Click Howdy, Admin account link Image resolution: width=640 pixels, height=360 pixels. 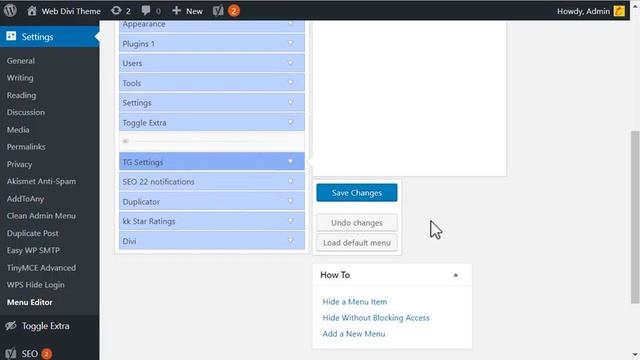583,11
